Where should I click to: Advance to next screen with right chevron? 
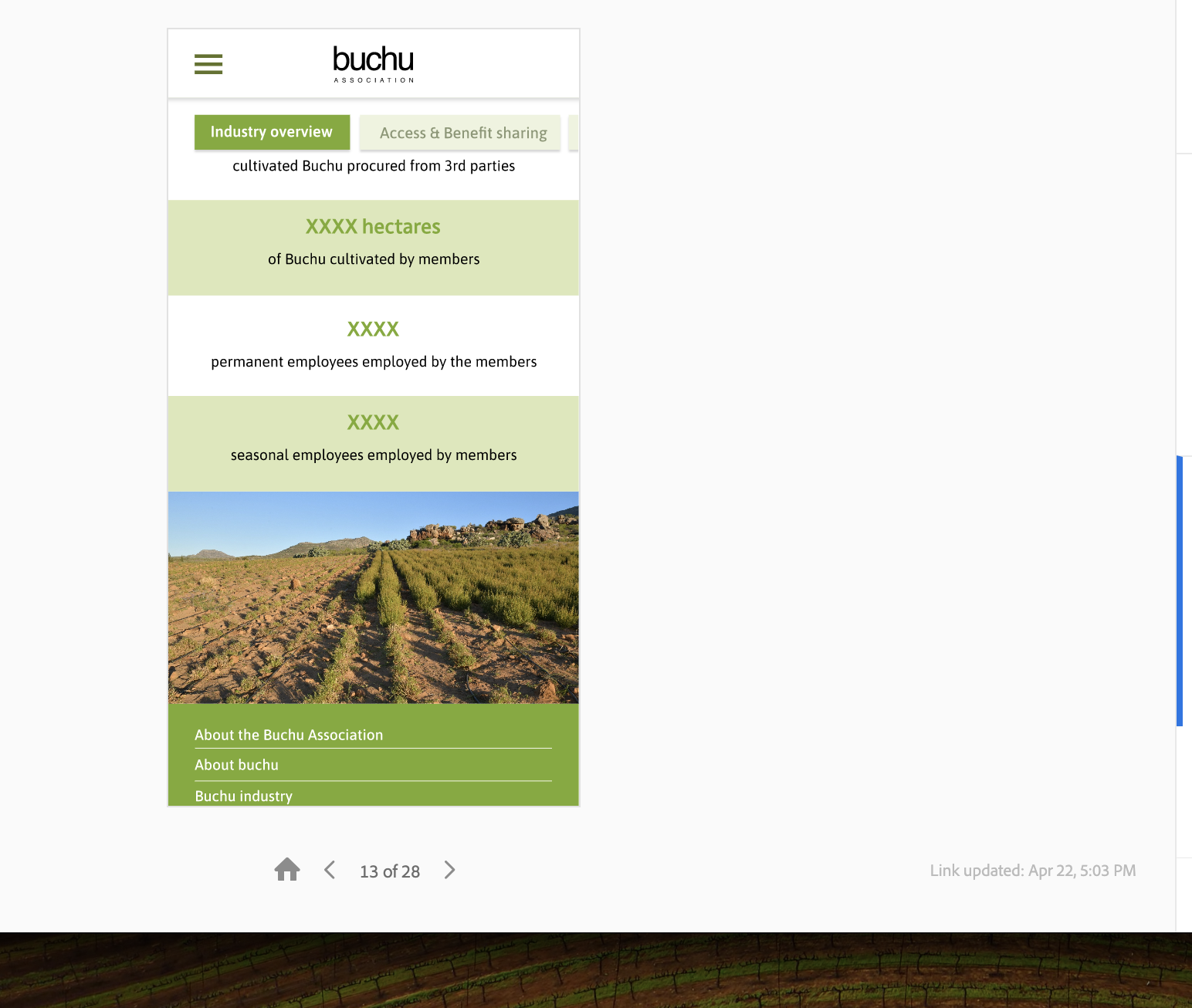[x=449, y=870]
